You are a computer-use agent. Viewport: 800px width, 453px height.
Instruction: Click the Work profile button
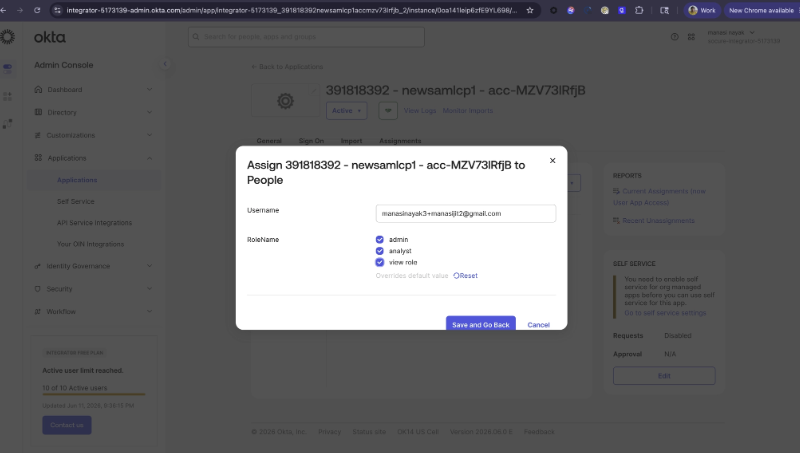click(x=702, y=10)
